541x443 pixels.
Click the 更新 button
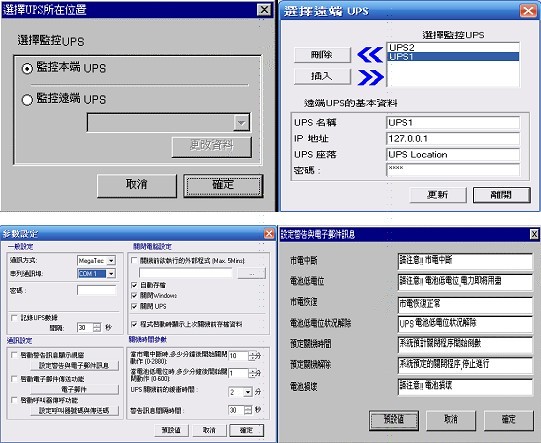click(x=438, y=195)
